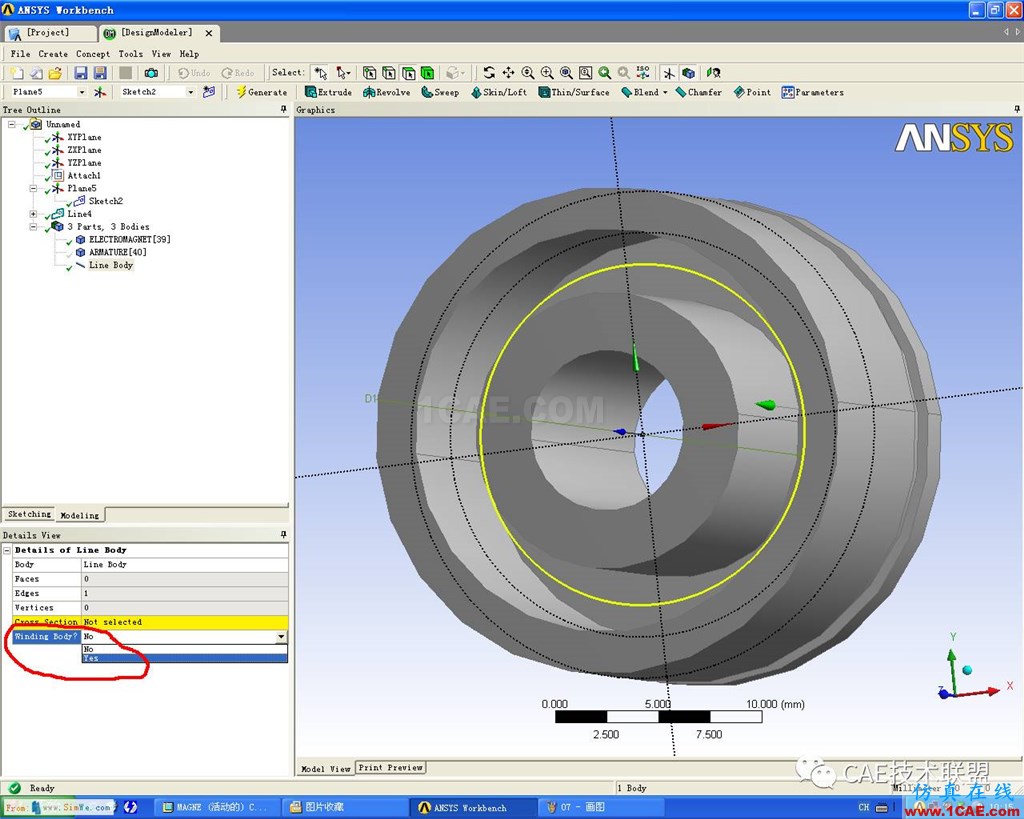Select the XYPlane tree item
The image size is (1024, 819).
[x=84, y=137]
